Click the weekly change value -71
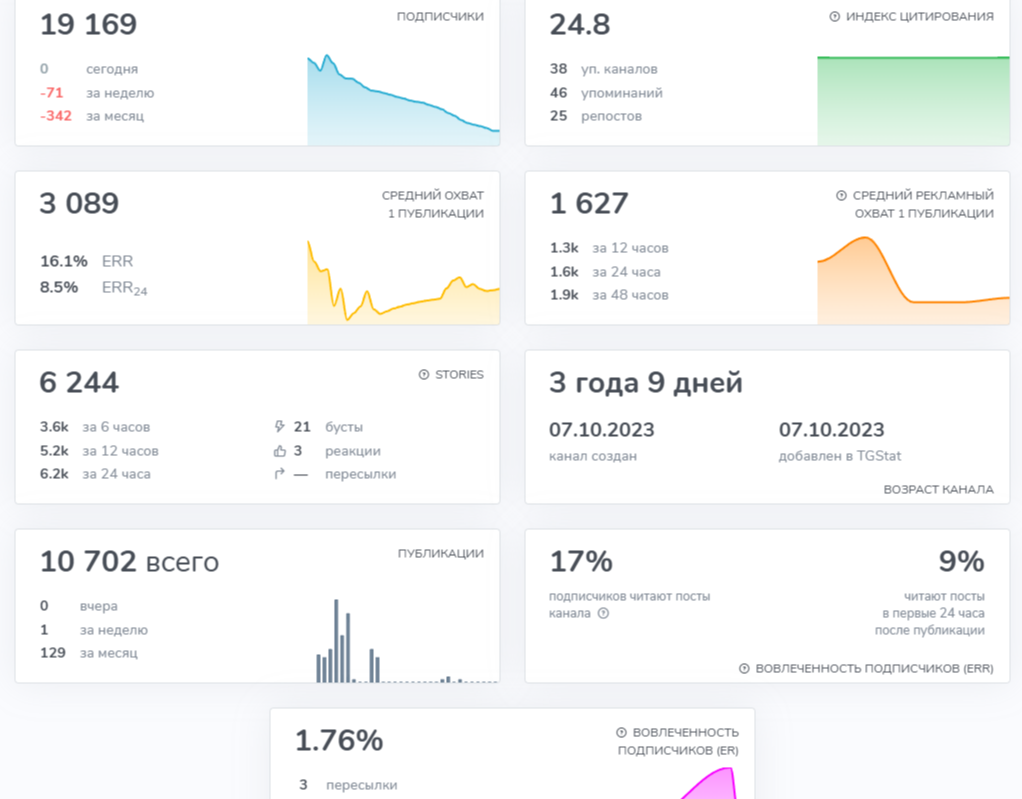 51,93
